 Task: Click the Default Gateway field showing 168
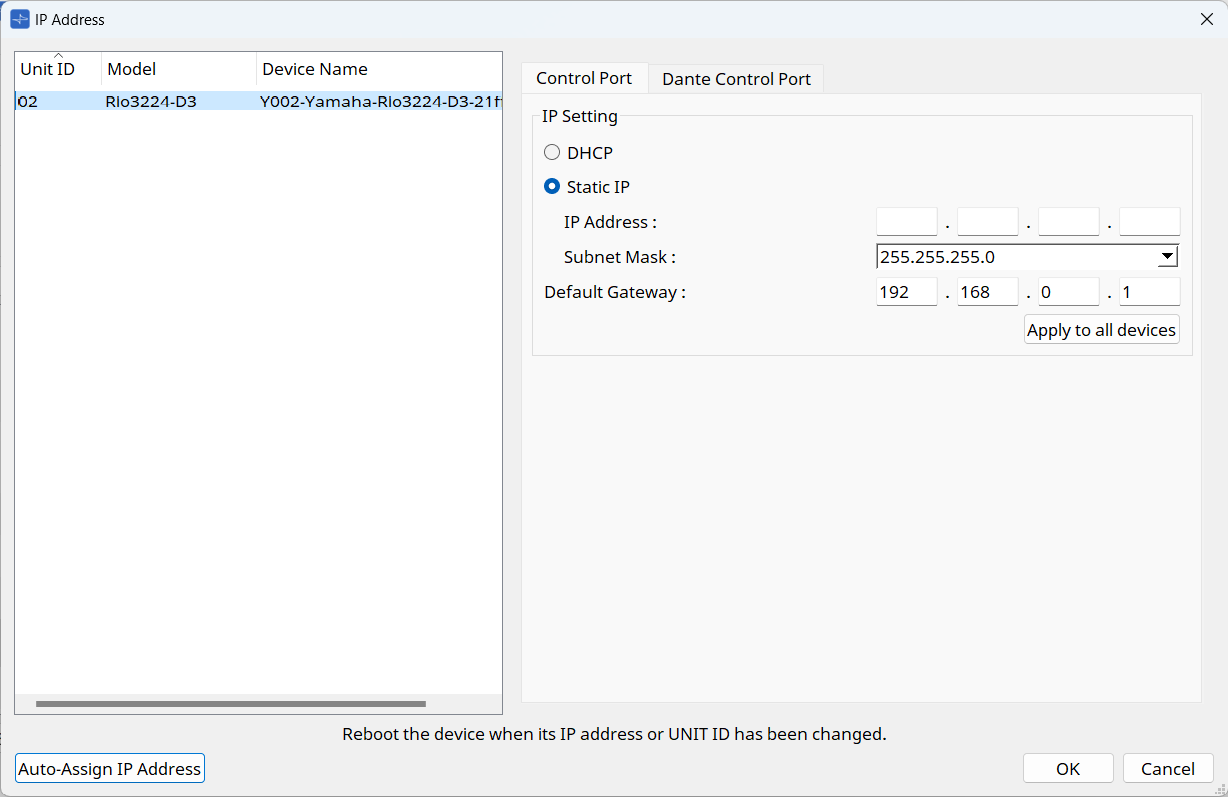[987, 292]
